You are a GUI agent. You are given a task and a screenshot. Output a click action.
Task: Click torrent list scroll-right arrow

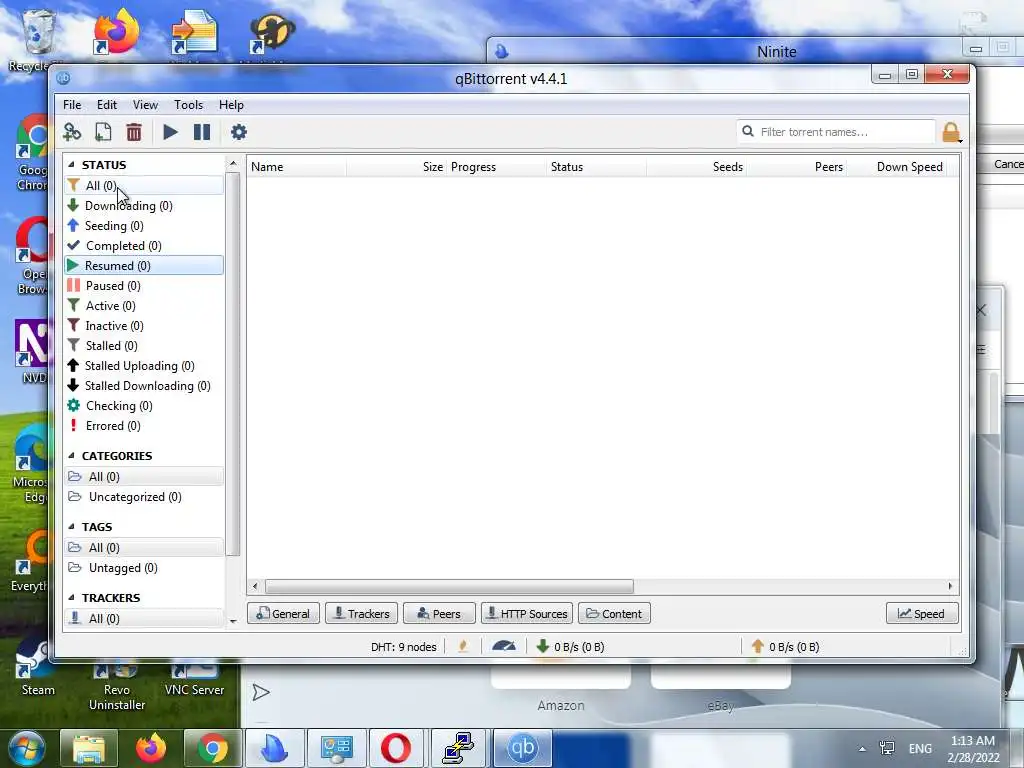click(950, 586)
